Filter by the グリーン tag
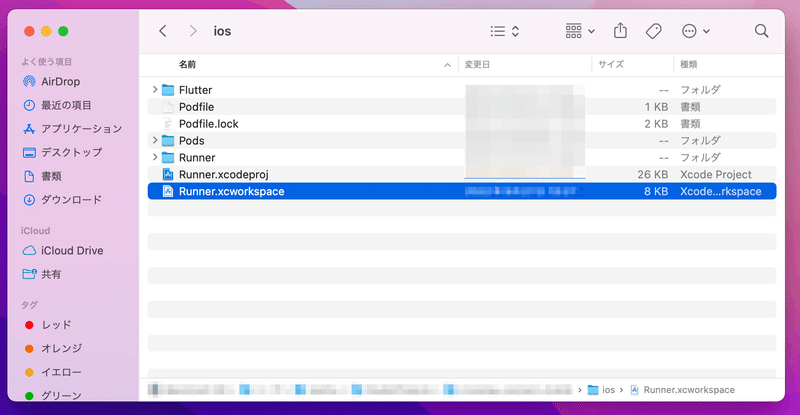This screenshot has height=415, width=800. (x=53, y=395)
